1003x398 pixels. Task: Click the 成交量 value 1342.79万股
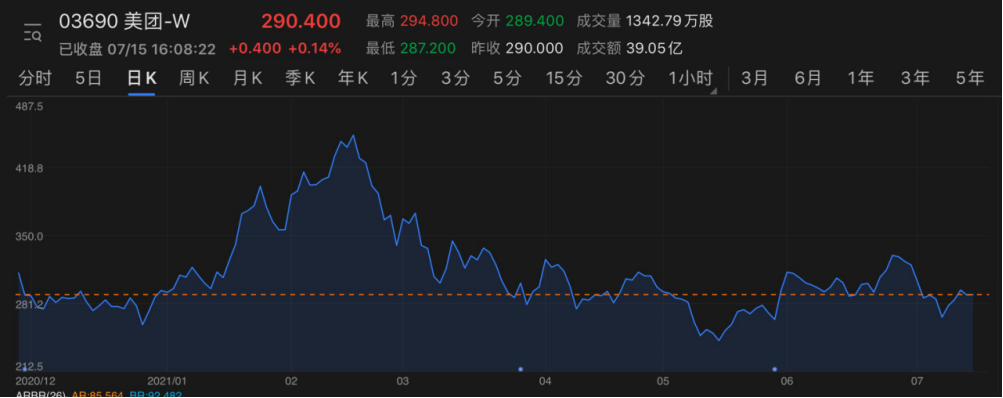pos(669,21)
